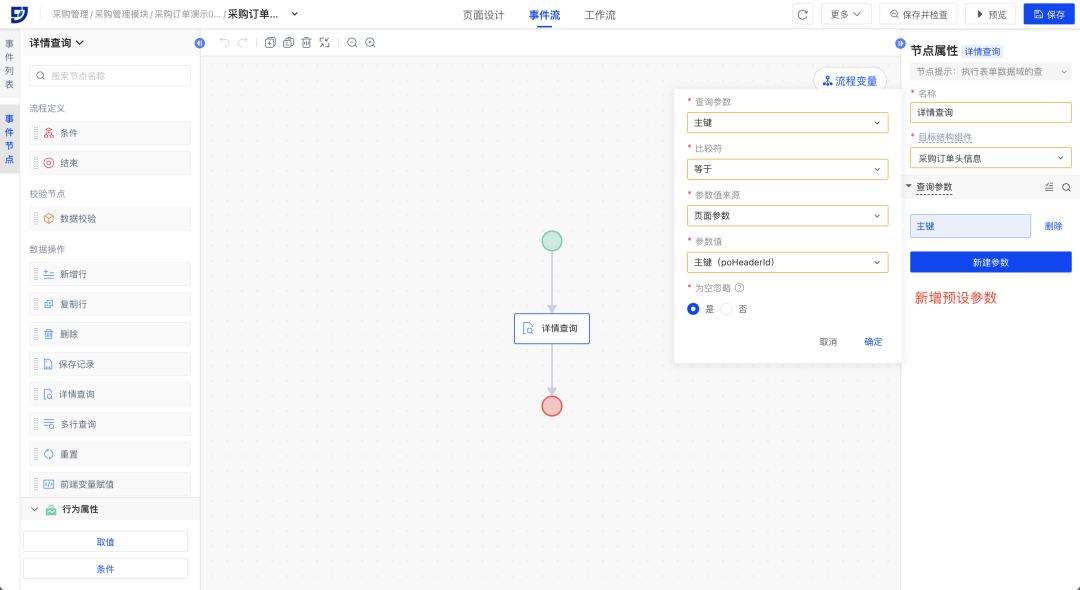Click the refresh icon in top bar
The width and height of the screenshot is (1080, 590).
[x=802, y=14]
